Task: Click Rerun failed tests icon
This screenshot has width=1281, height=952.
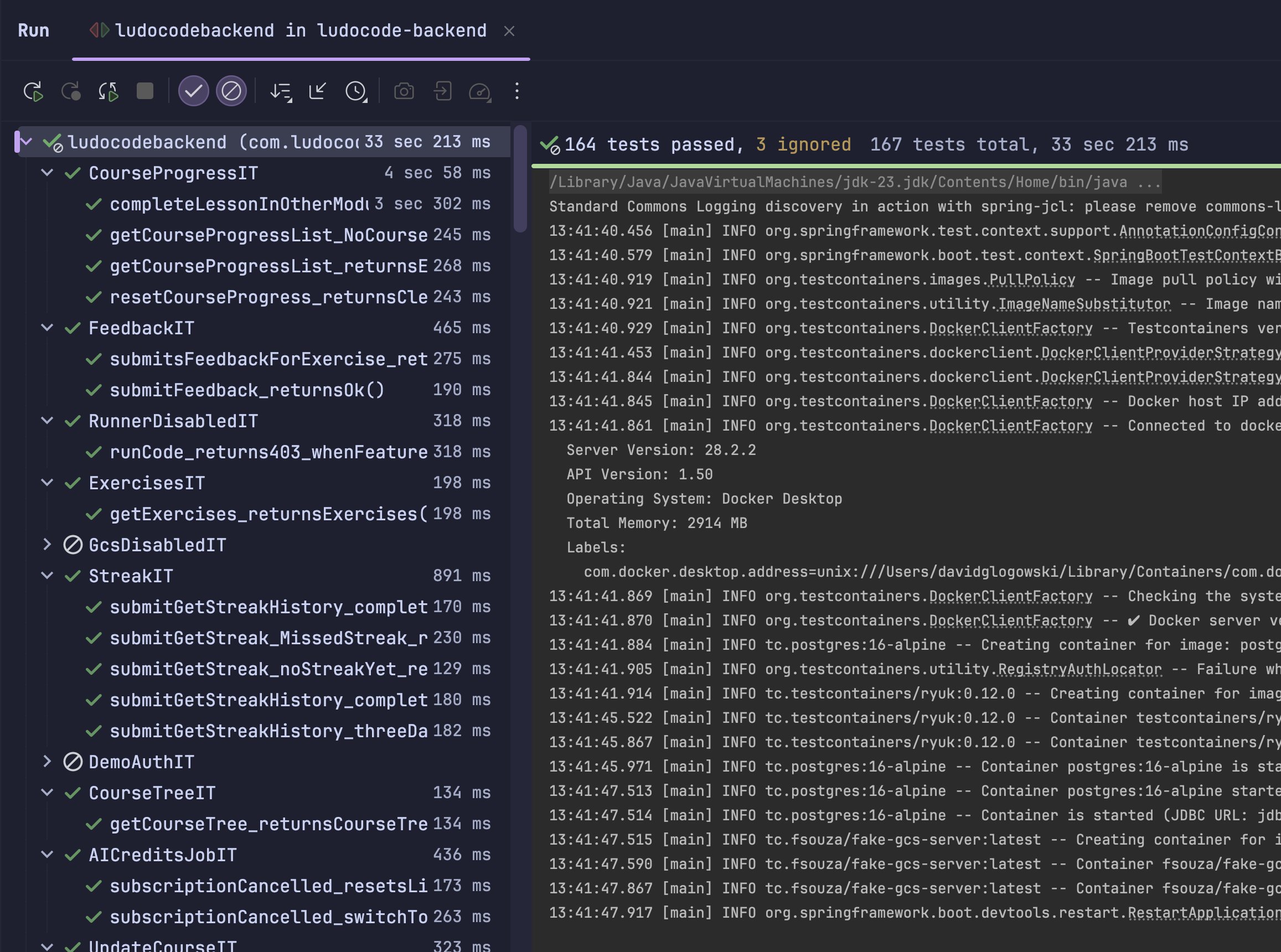Action: coord(71,91)
